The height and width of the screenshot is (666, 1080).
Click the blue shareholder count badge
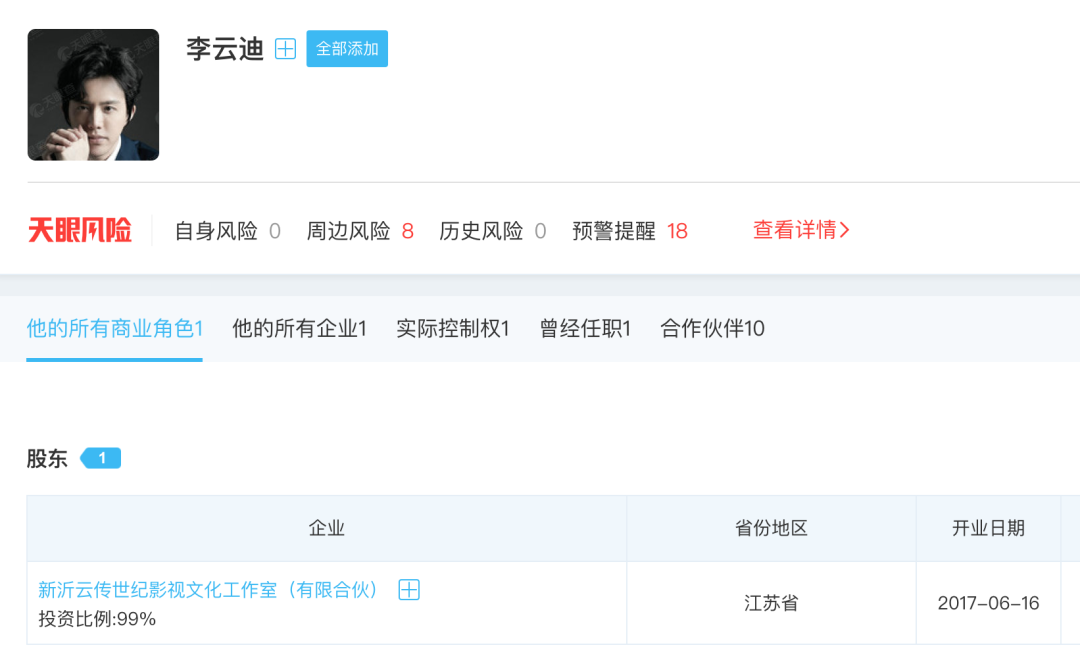click(101, 458)
